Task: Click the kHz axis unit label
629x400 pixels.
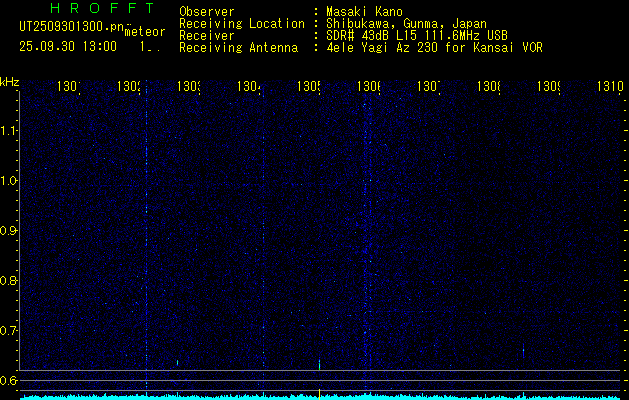Action: 9,83
